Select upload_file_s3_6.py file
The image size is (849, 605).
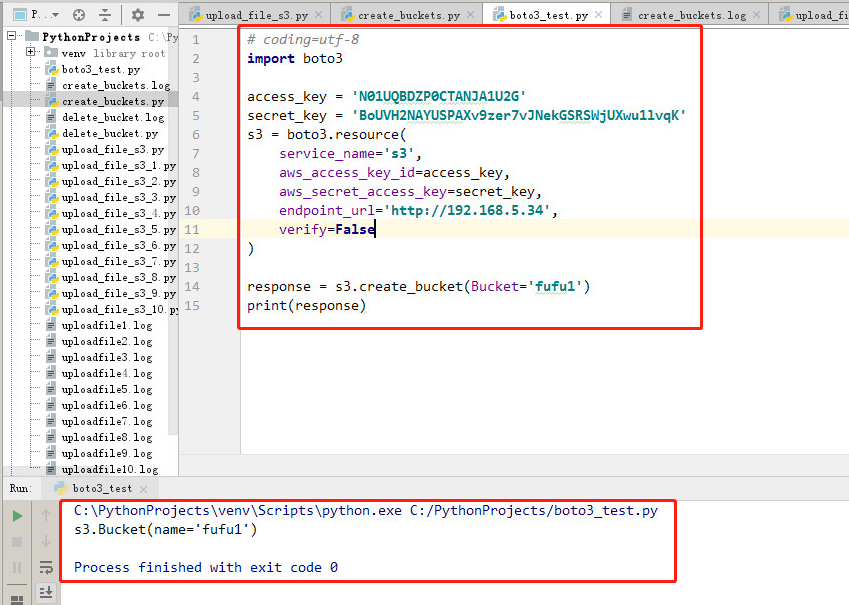pyautogui.click(x=119, y=245)
